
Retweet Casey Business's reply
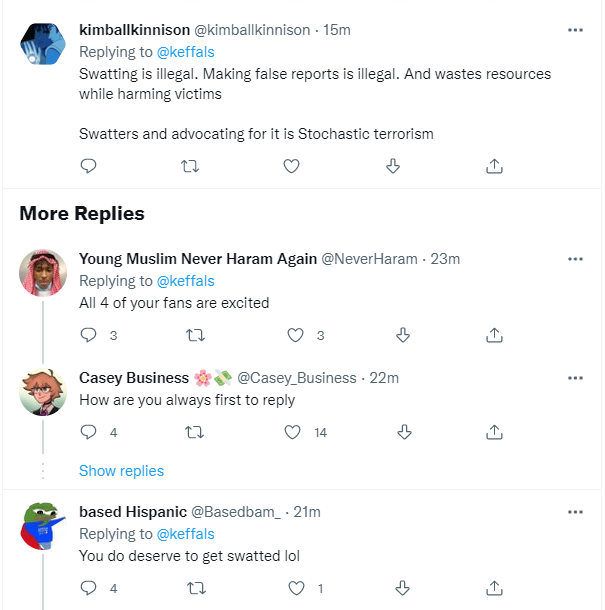[x=195, y=432]
